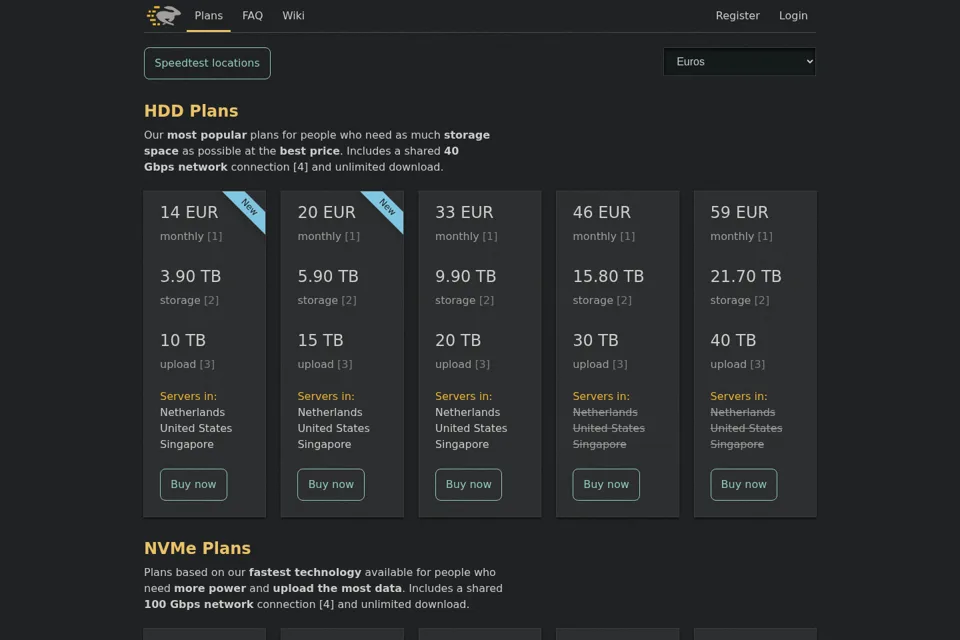The height and width of the screenshot is (640, 960).
Task: Click the 14 EUR price text
Action: [189, 213]
